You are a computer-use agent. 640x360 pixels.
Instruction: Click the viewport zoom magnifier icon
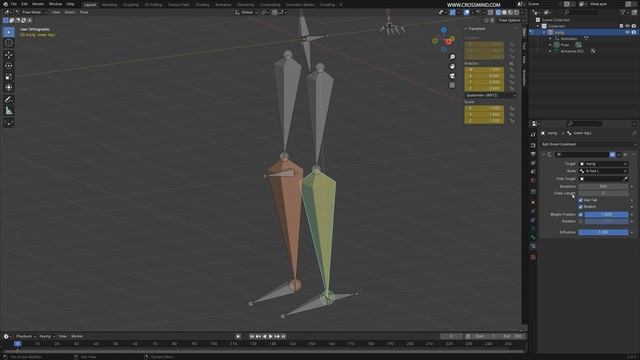pos(452,57)
